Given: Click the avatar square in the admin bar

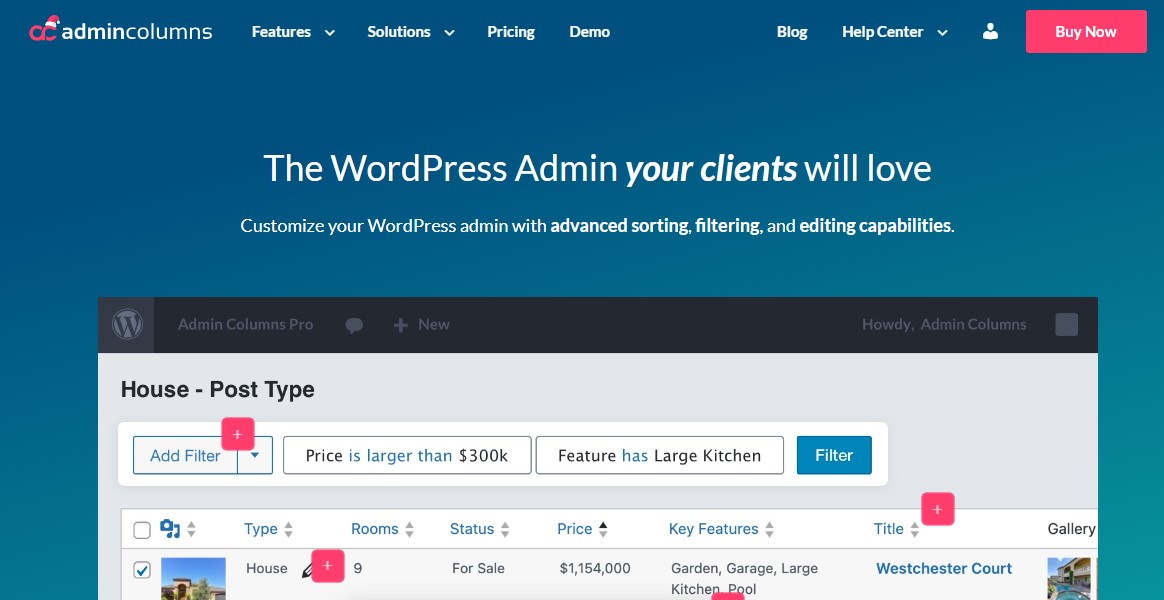Looking at the screenshot, I should click(x=1066, y=324).
